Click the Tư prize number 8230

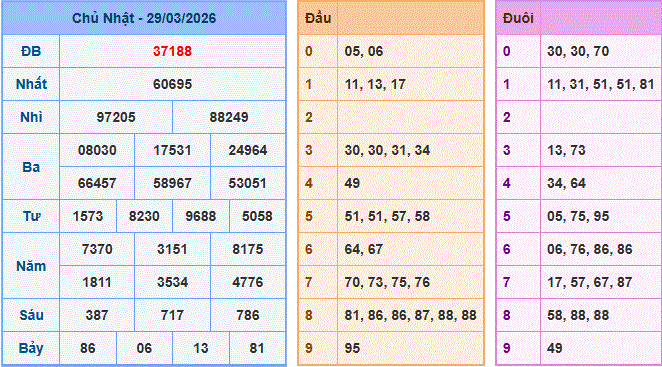[x=144, y=216]
